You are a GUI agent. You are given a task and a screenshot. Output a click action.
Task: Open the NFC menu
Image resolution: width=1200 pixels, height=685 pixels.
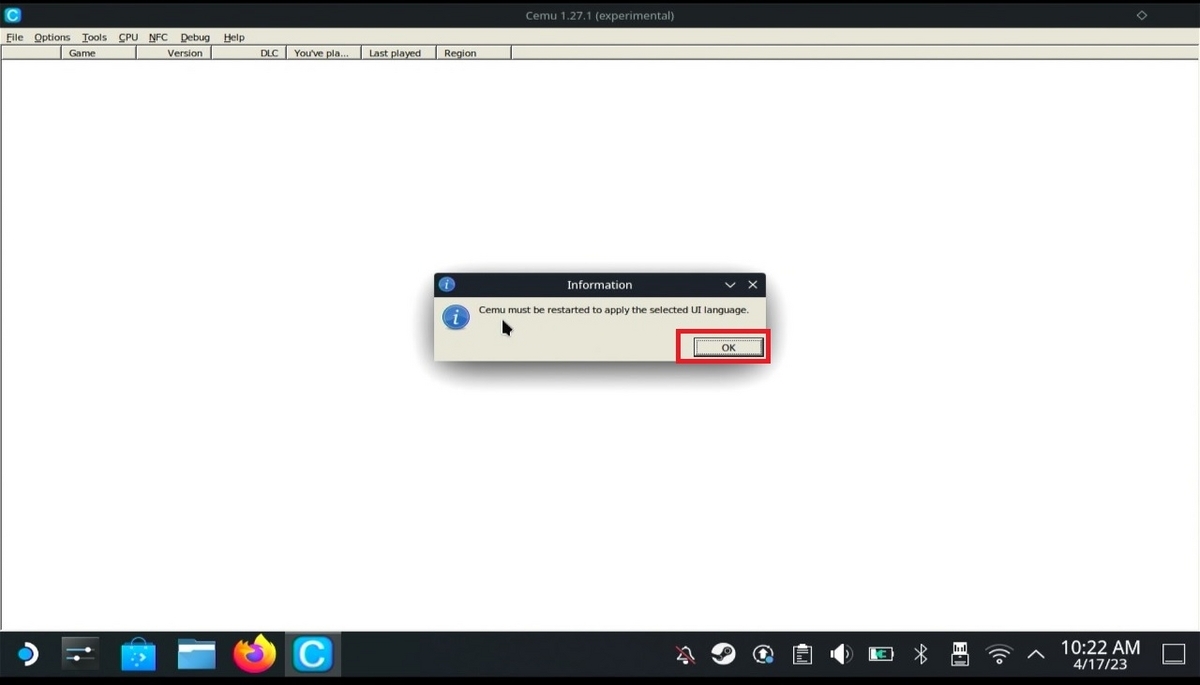158,37
